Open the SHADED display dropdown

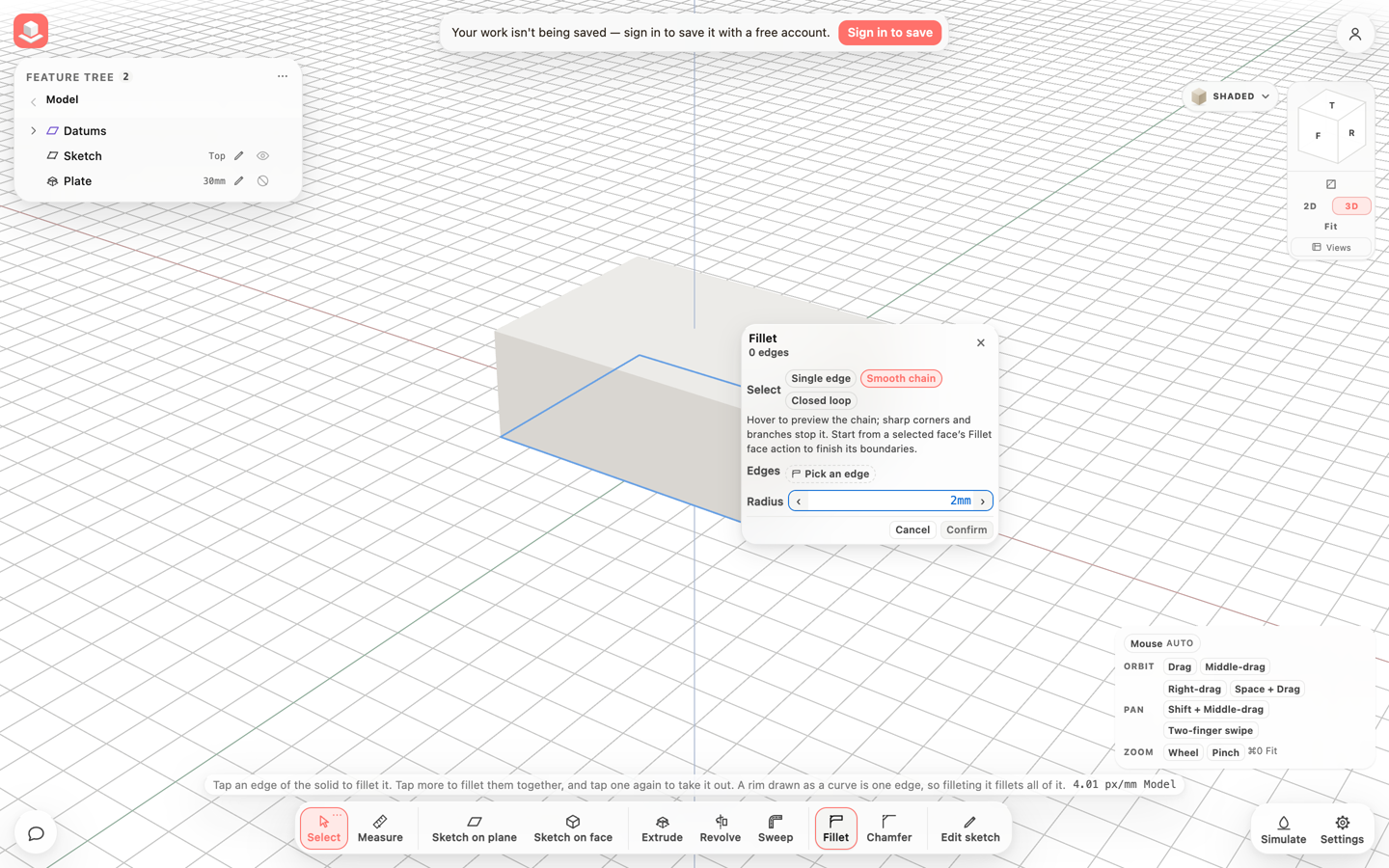[1230, 96]
